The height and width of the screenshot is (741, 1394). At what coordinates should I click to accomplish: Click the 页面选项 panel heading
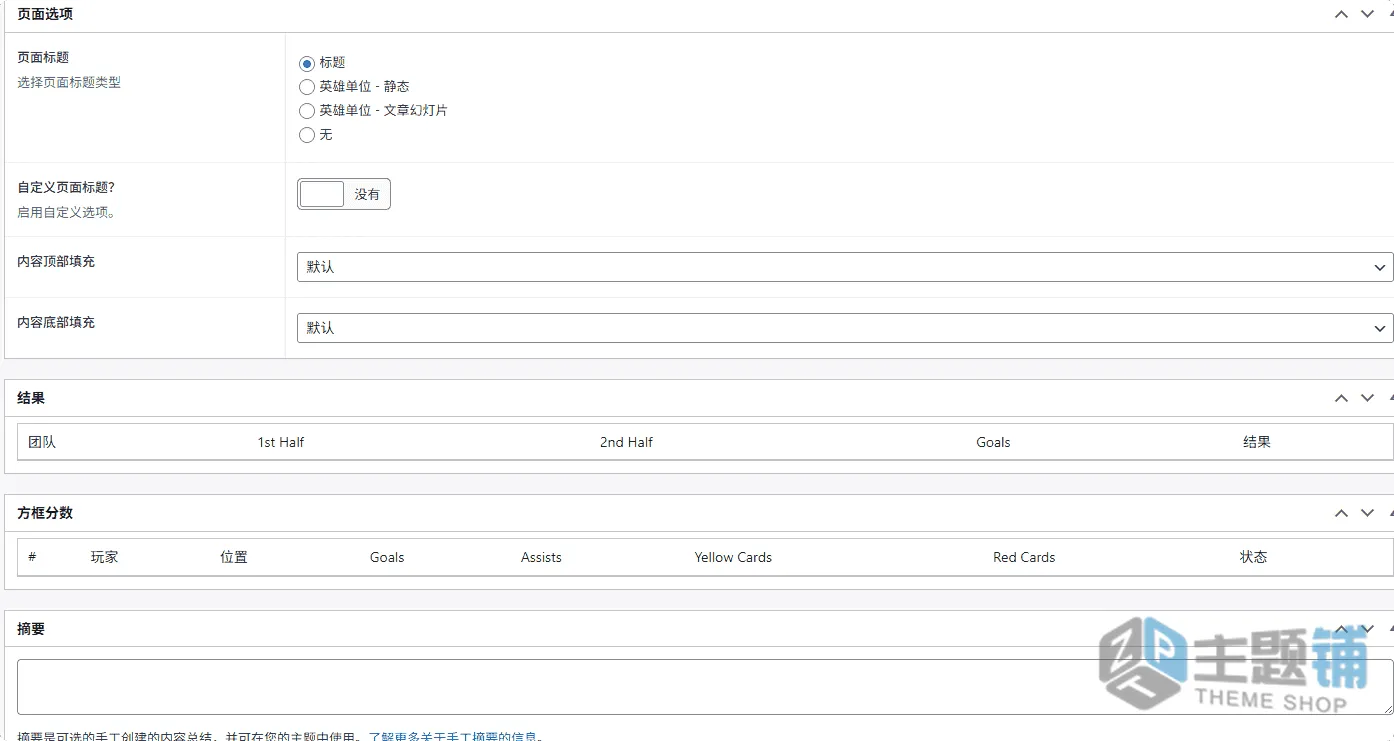tap(45, 14)
